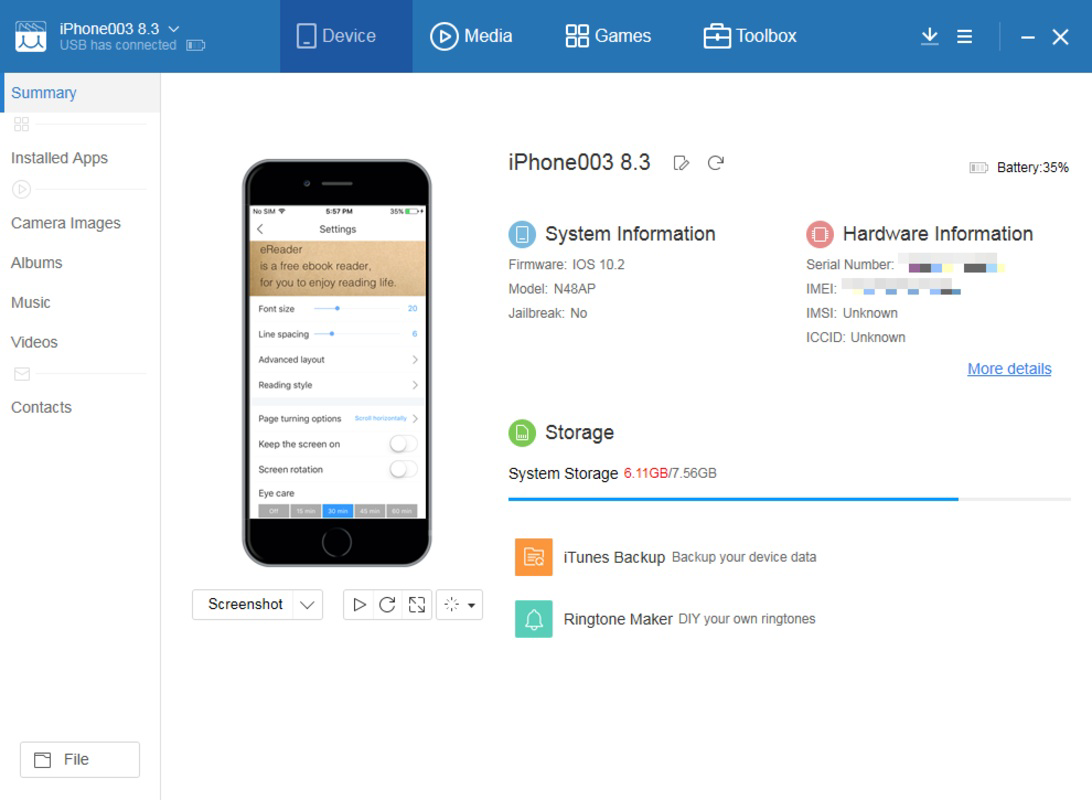The image size is (1092, 800).
Task: Click the green Storage icon
Action: point(522,432)
